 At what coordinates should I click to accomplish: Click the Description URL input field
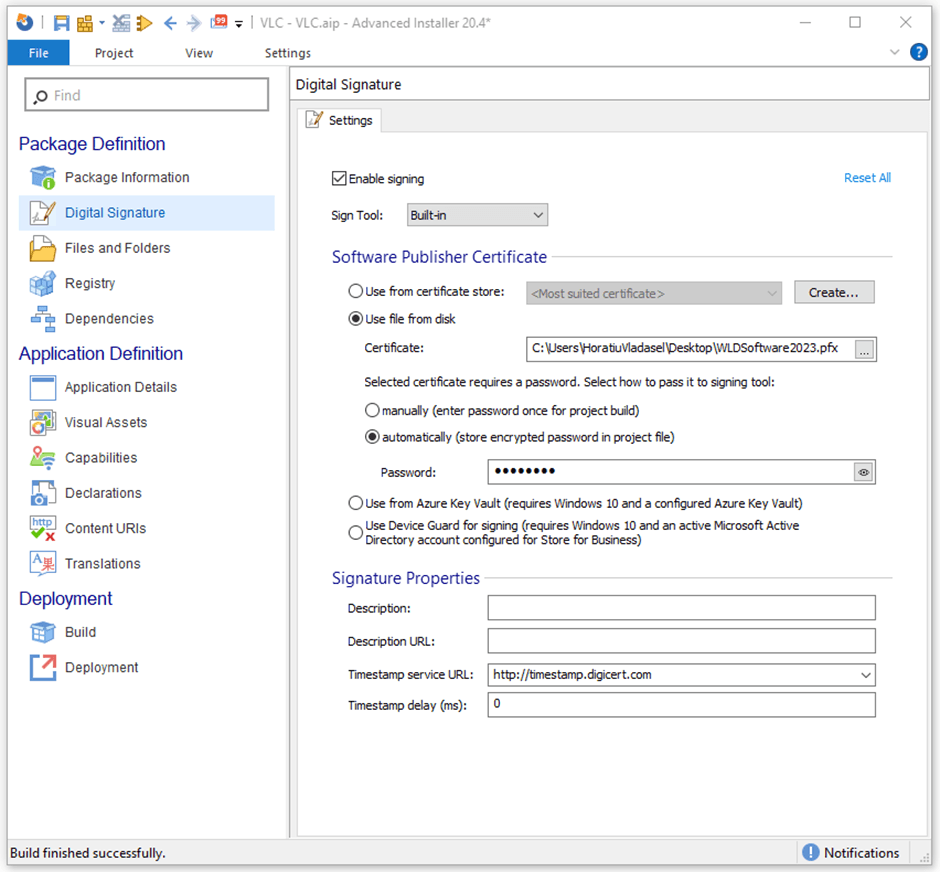681,641
